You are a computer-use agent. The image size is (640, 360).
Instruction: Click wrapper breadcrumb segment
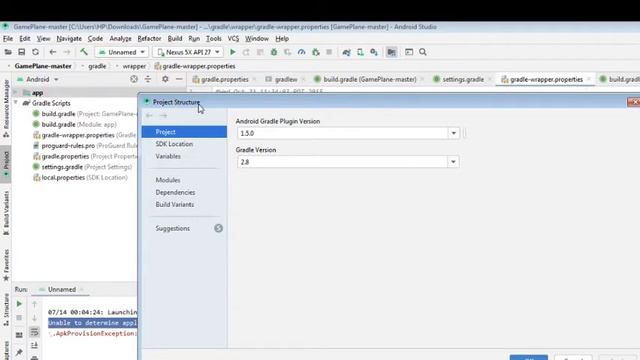(134, 66)
